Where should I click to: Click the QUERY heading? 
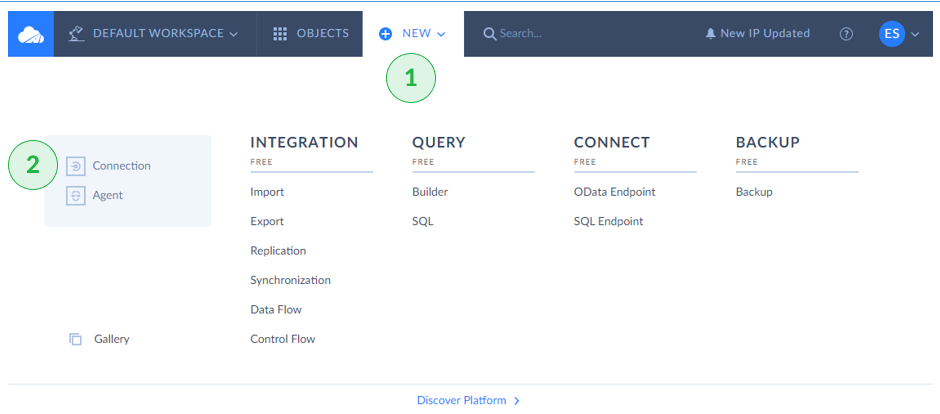[439, 143]
